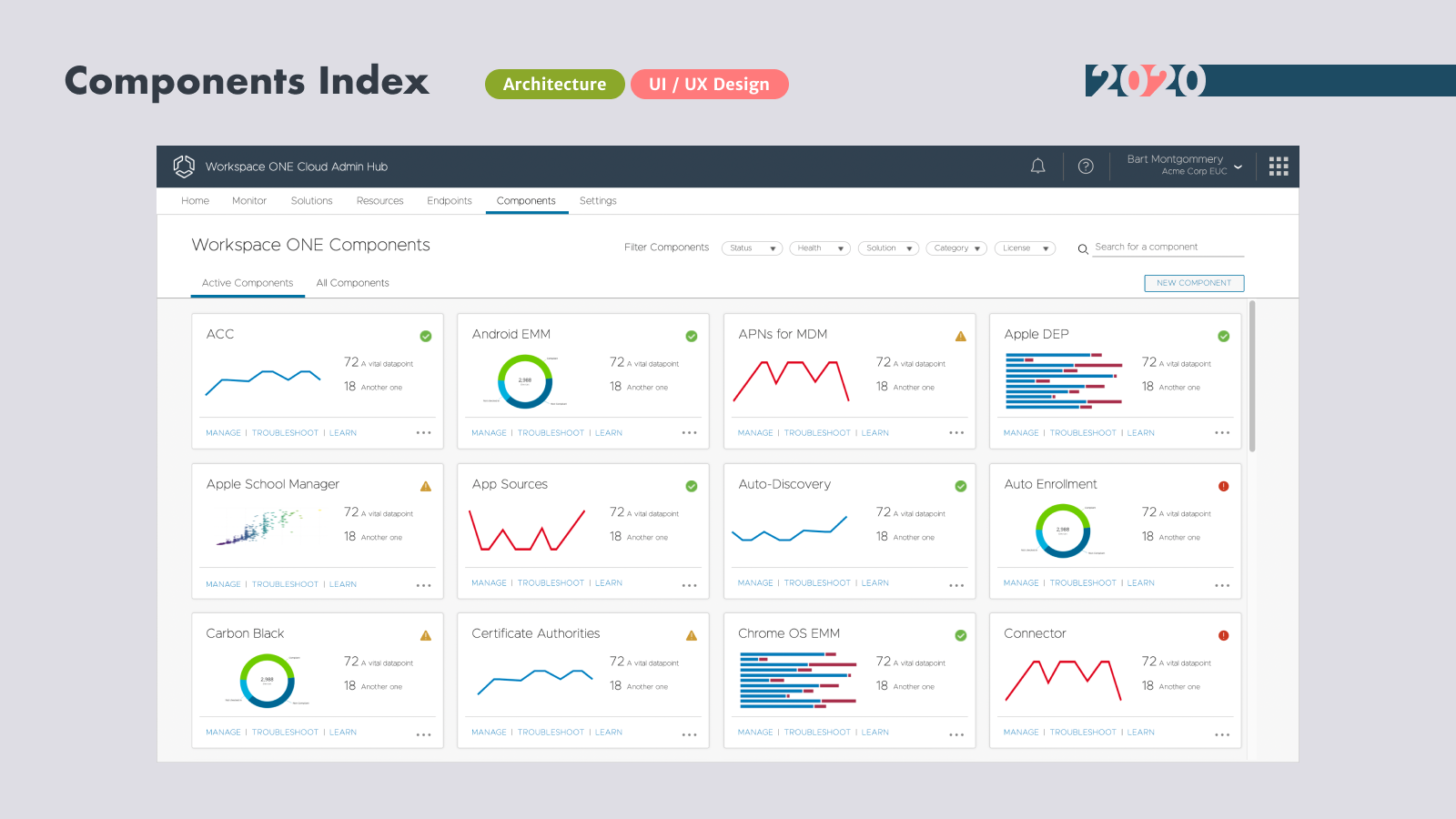Image resolution: width=1456 pixels, height=819 pixels.
Task: Open the help question mark icon
Action: pyautogui.click(x=1086, y=167)
